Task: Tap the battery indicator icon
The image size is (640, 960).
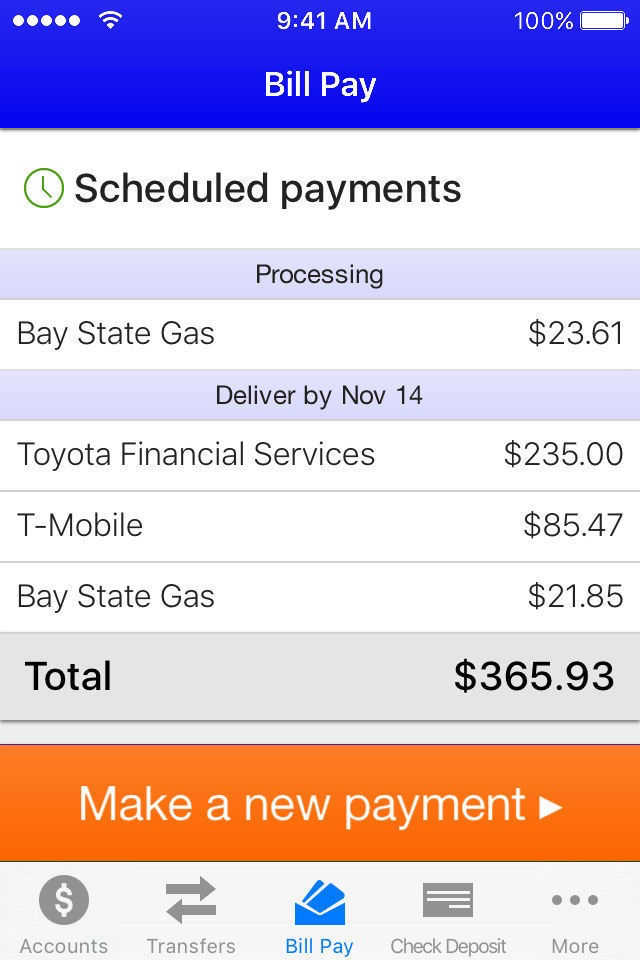Action: (604, 21)
